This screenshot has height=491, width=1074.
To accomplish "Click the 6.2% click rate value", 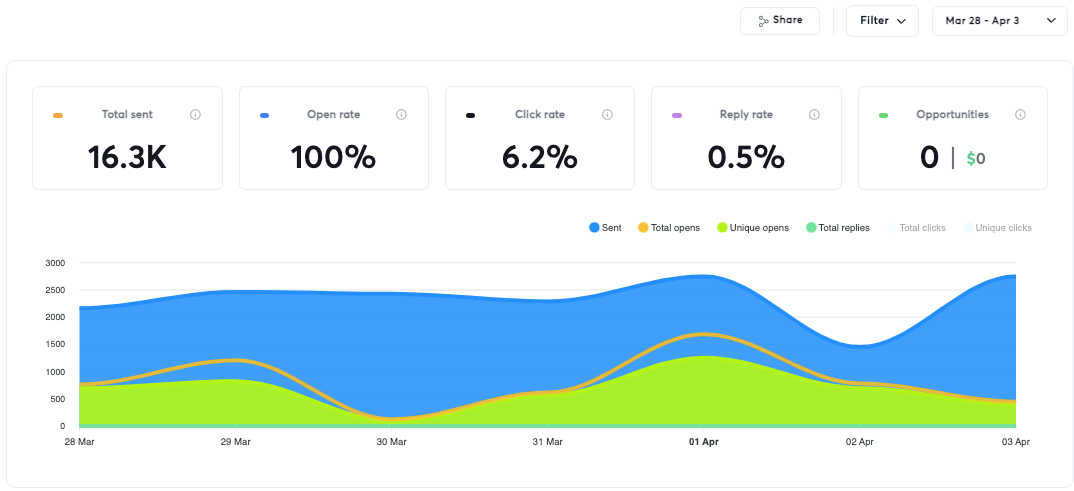I will (x=539, y=157).
